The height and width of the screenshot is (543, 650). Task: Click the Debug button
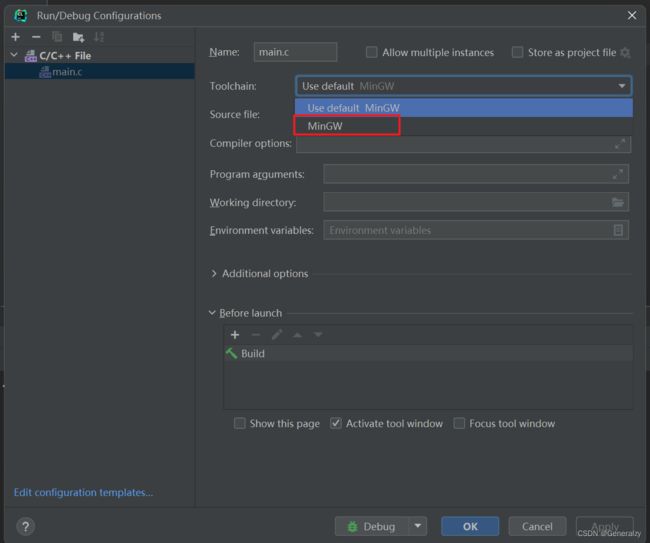[x=371, y=526]
